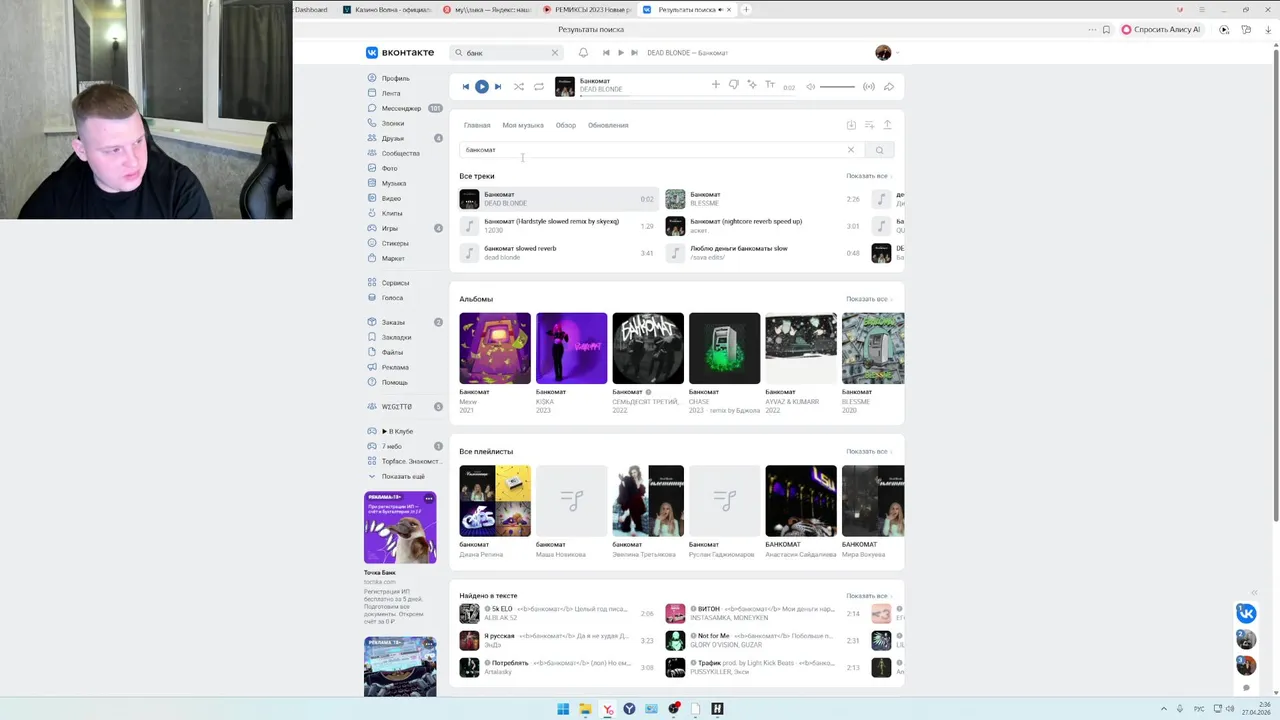This screenshot has height=720, width=1280.
Task: Click the music search magnifier button
Action: (879, 150)
